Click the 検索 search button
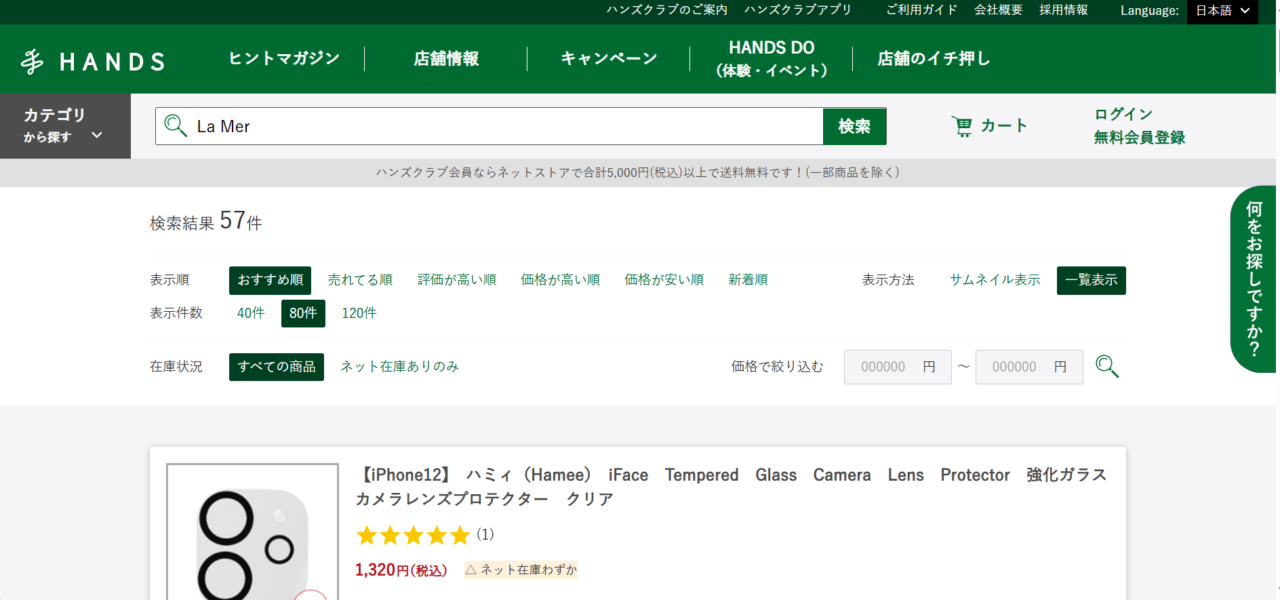1280x600 pixels. coord(855,127)
